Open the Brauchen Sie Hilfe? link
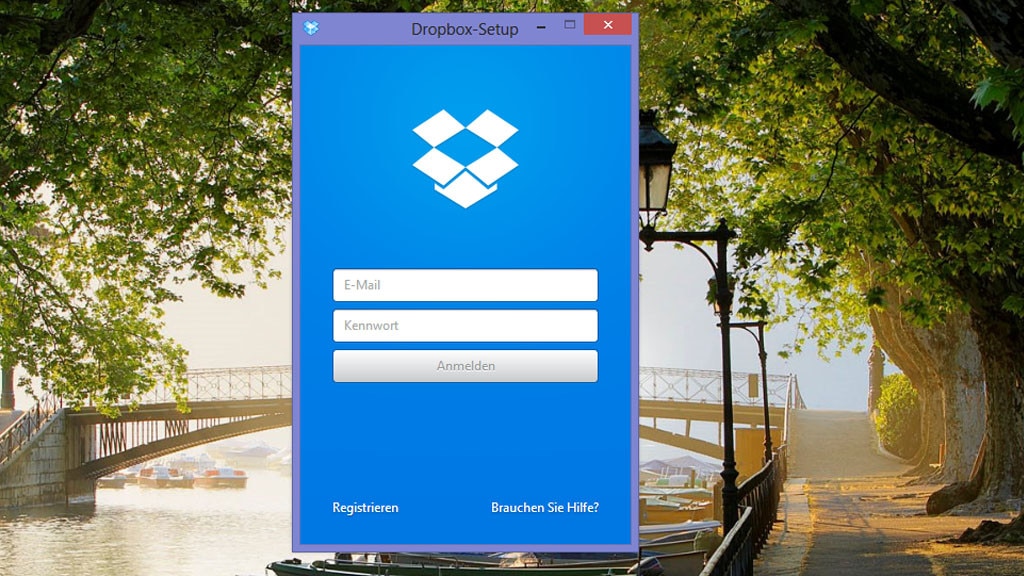This screenshot has height=576, width=1024. [545, 507]
